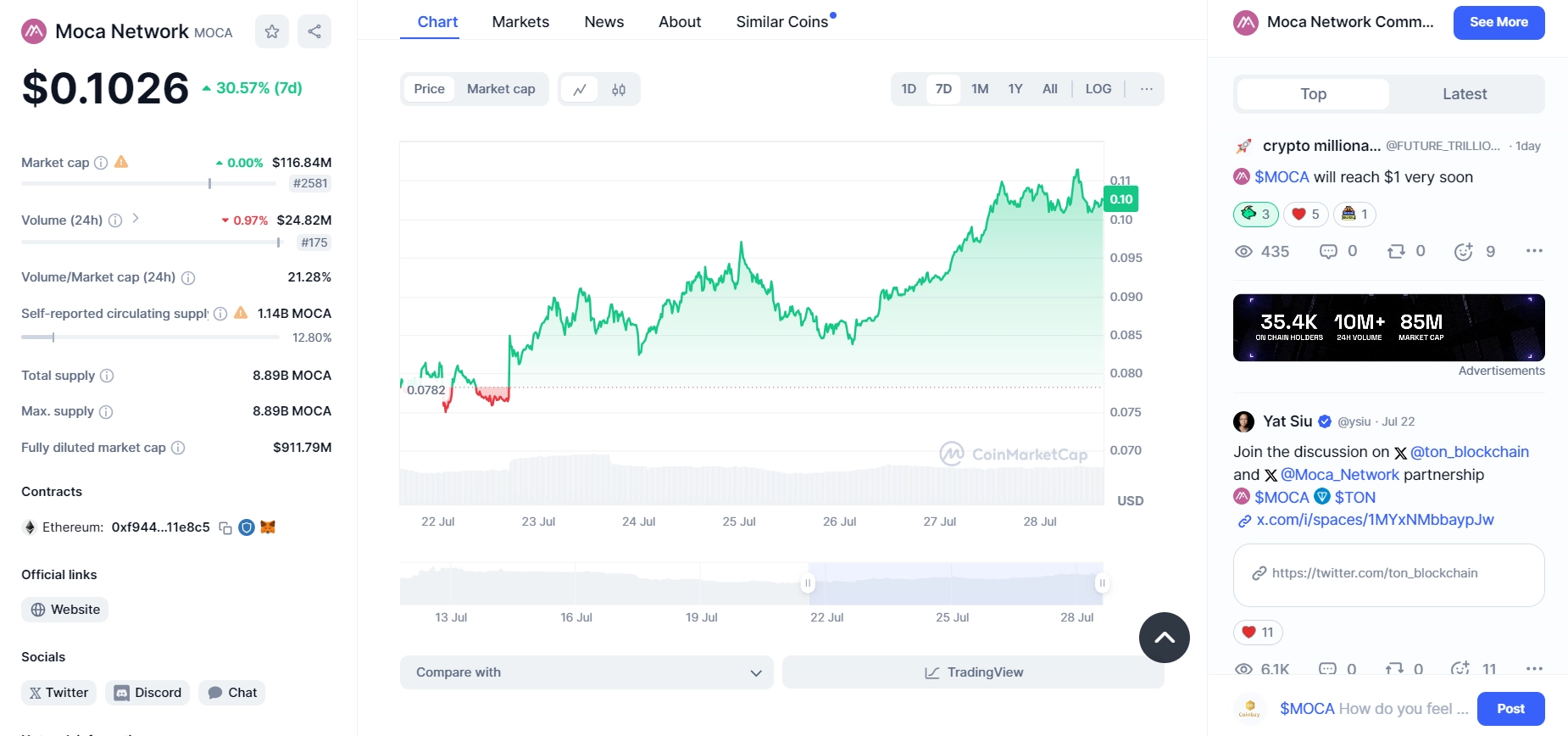Screen dimensions: 1568x736
Task: Toggle LOG scale on chart
Action: (x=1098, y=89)
